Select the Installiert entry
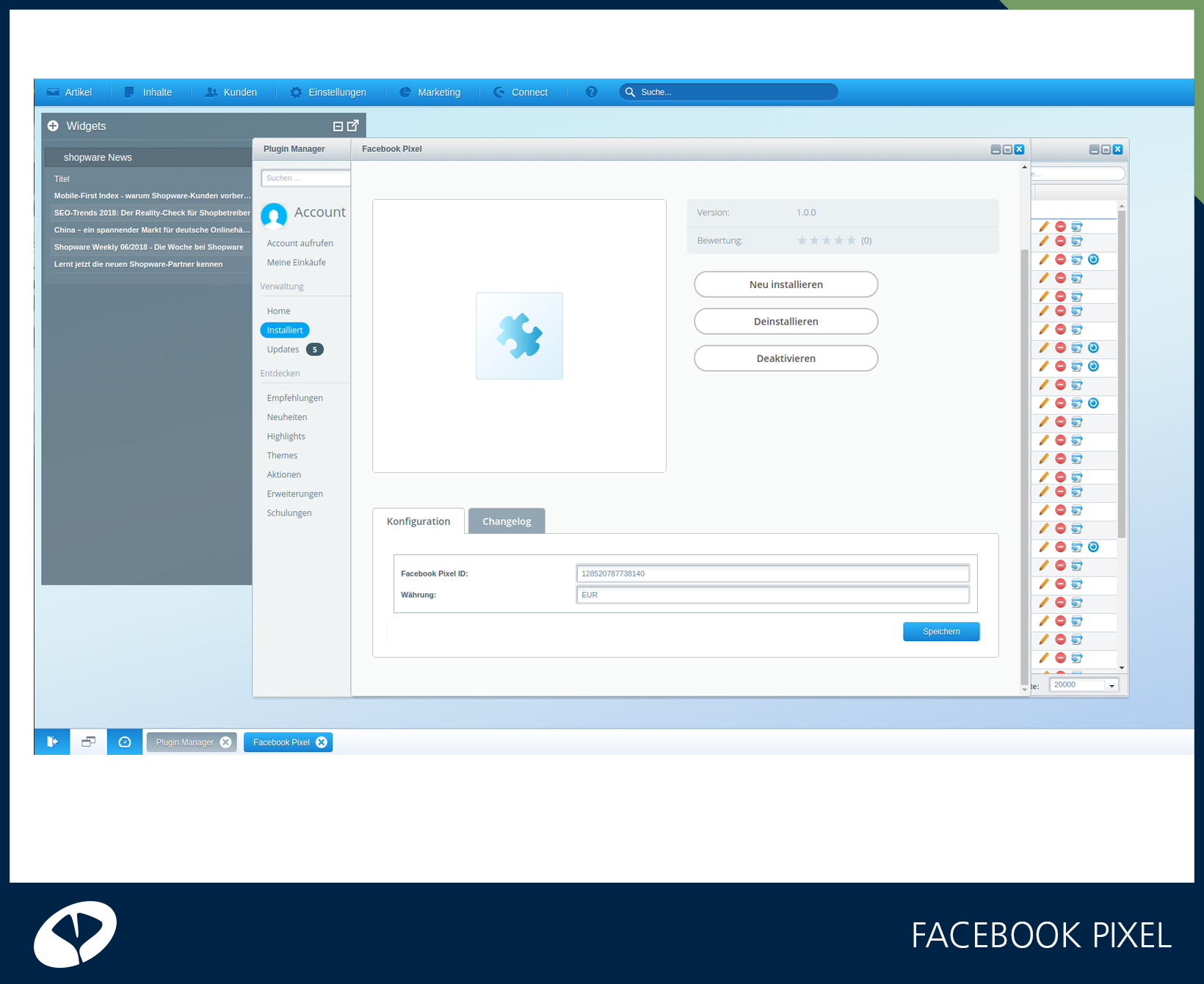Viewport: 1204px width, 984px height. pyautogui.click(x=285, y=330)
